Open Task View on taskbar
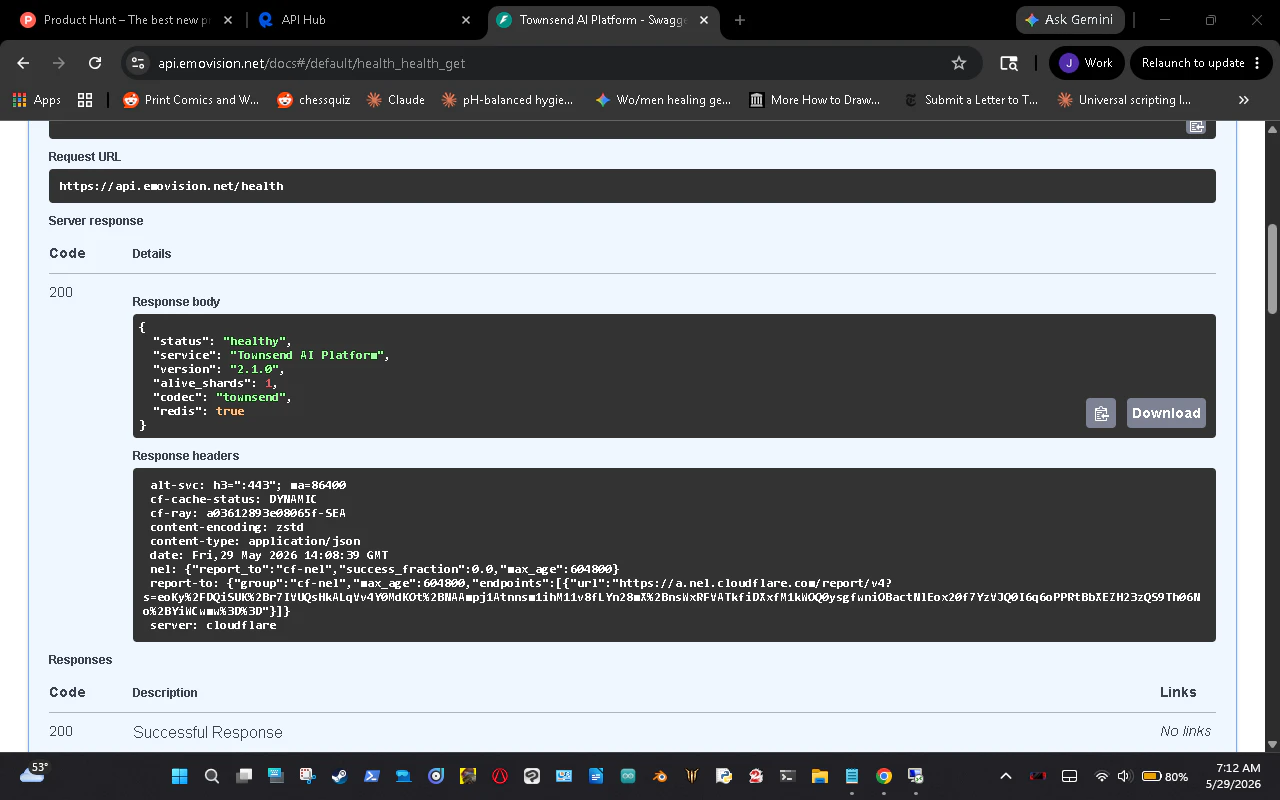The image size is (1280, 800). [x=244, y=776]
